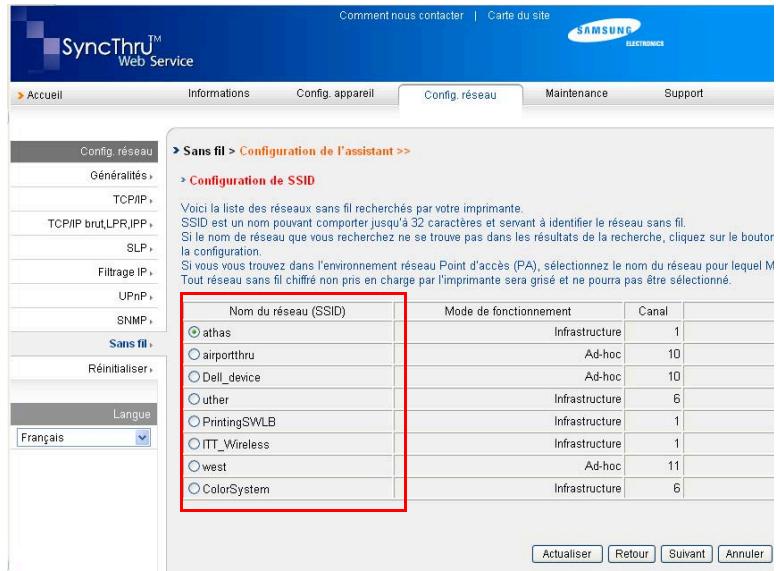The image size is (776, 571).
Task: Click the Suivant button
Action: tap(687, 554)
